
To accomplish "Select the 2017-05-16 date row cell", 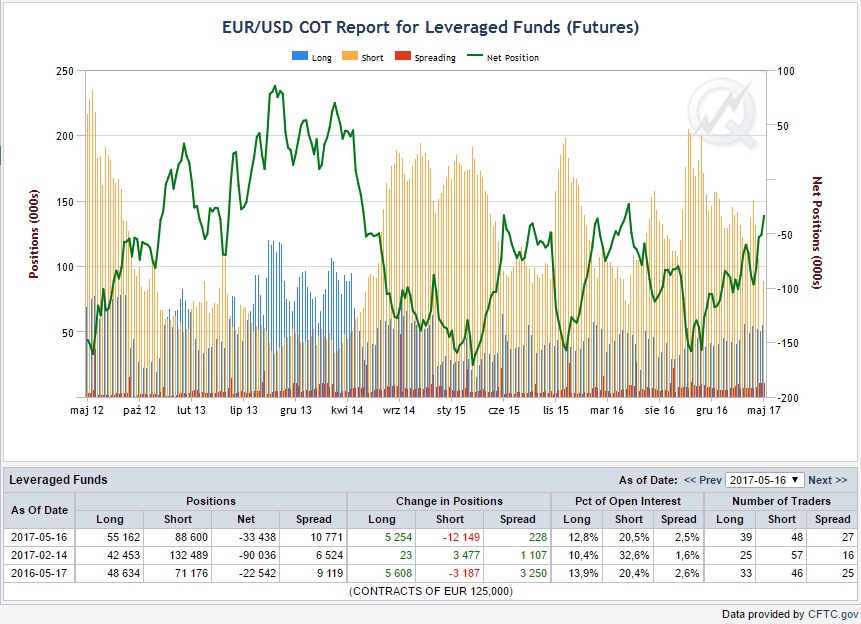I will [x=39, y=537].
